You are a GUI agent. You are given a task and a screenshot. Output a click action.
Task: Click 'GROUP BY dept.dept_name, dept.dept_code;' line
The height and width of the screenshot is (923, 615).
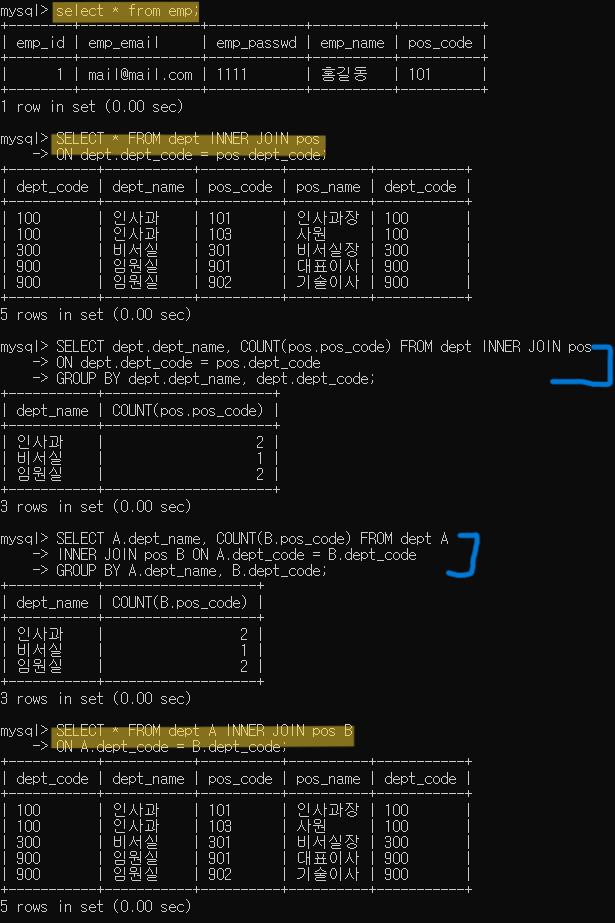pos(215,379)
